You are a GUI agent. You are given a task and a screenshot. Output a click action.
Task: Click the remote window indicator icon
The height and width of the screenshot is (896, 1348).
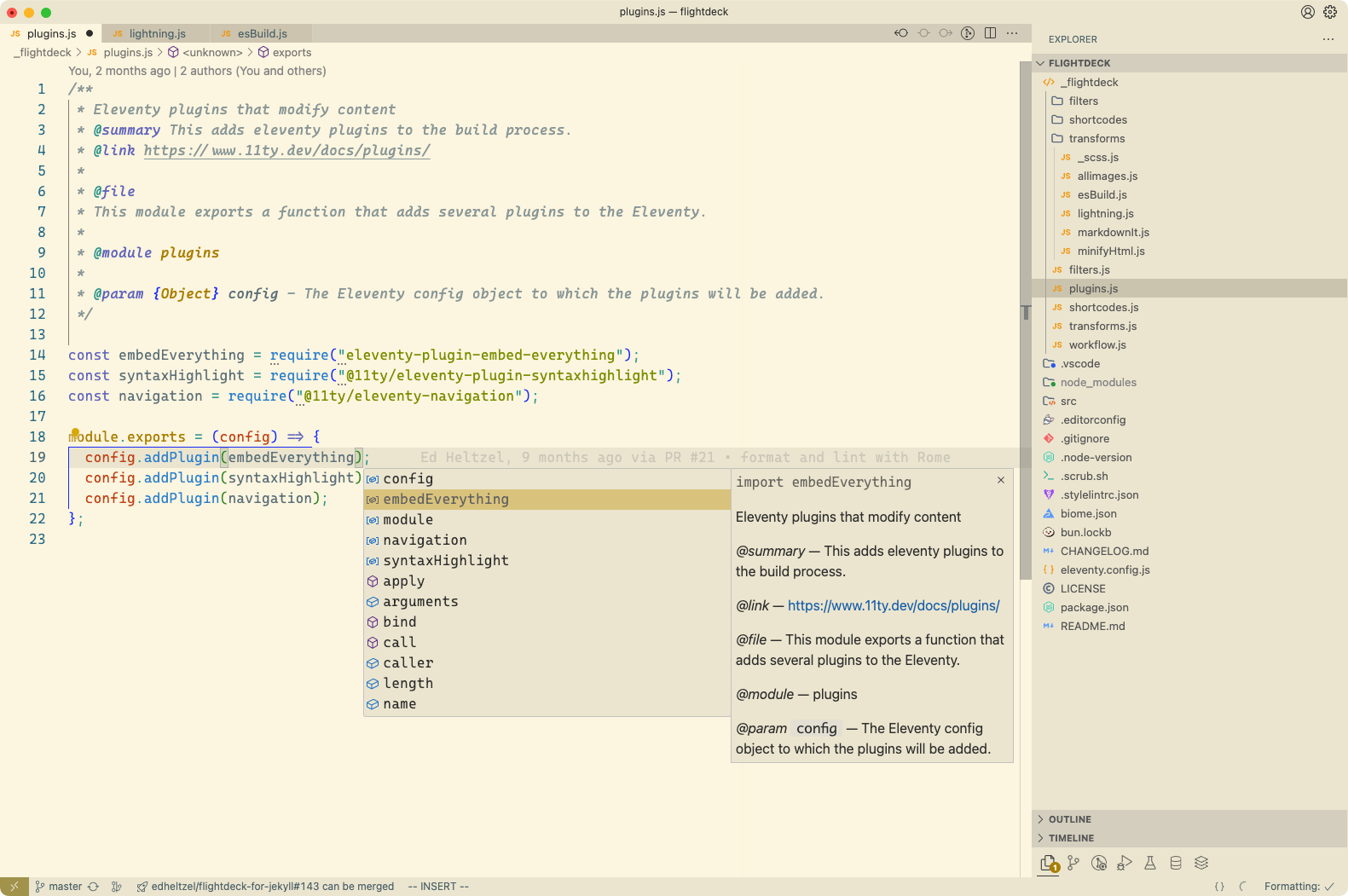(14, 887)
